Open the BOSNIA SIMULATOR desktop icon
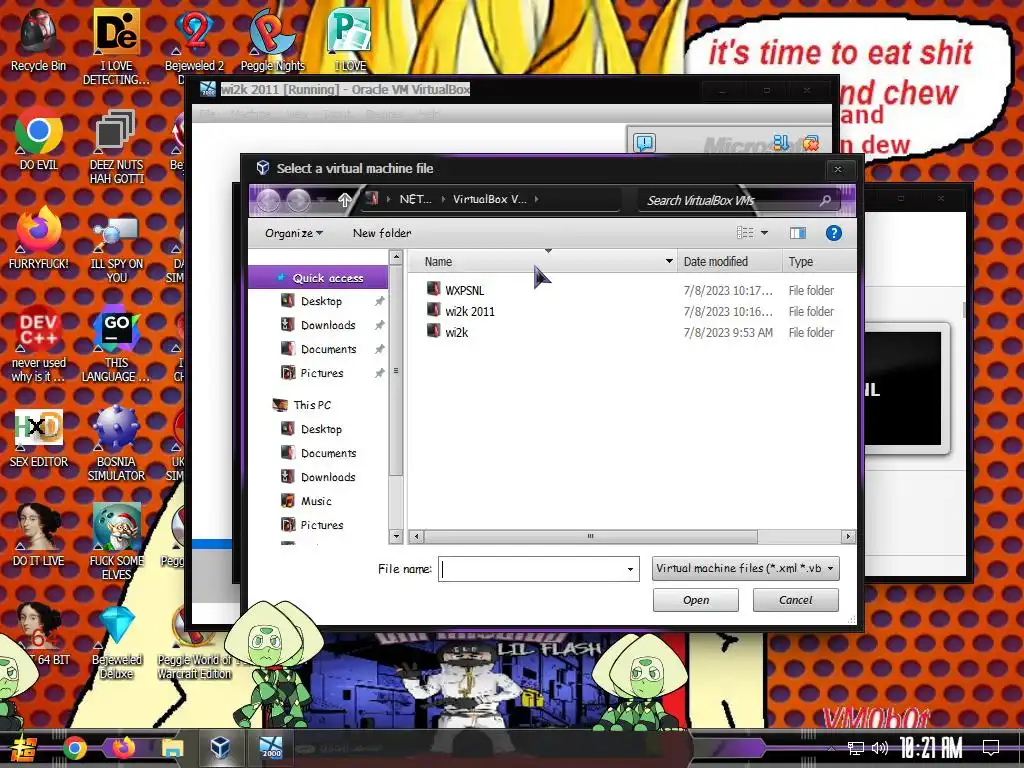The height and width of the screenshot is (768, 1024). pos(116,444)
